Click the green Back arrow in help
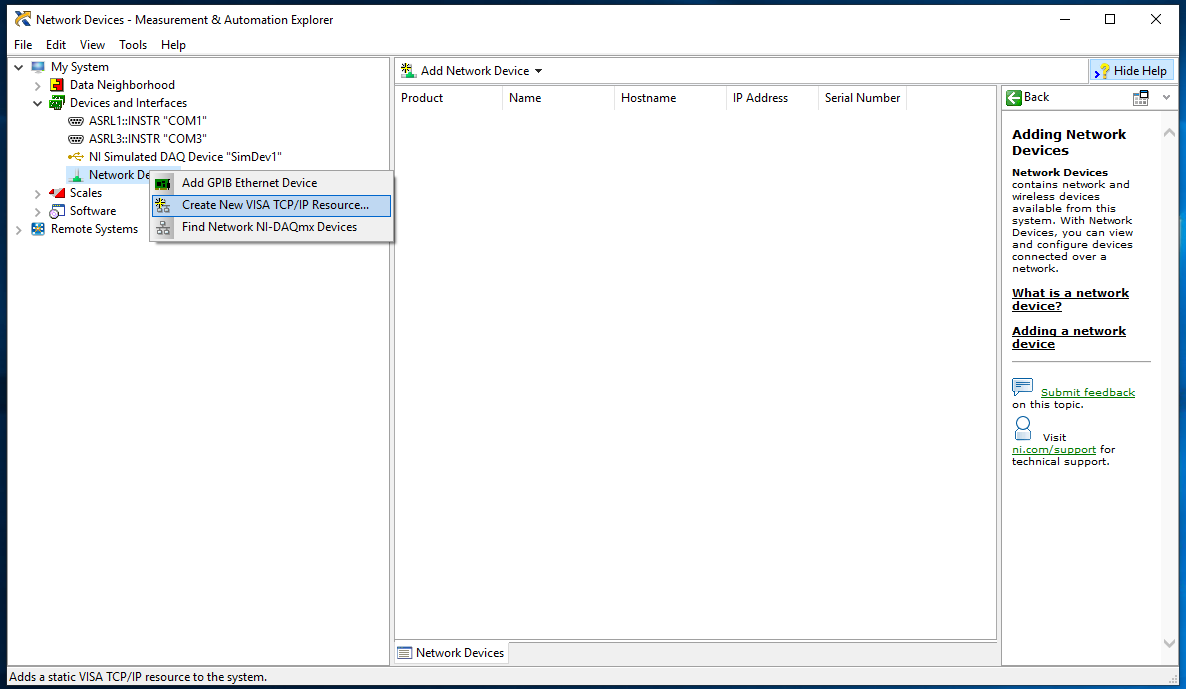 (1014, 97)
